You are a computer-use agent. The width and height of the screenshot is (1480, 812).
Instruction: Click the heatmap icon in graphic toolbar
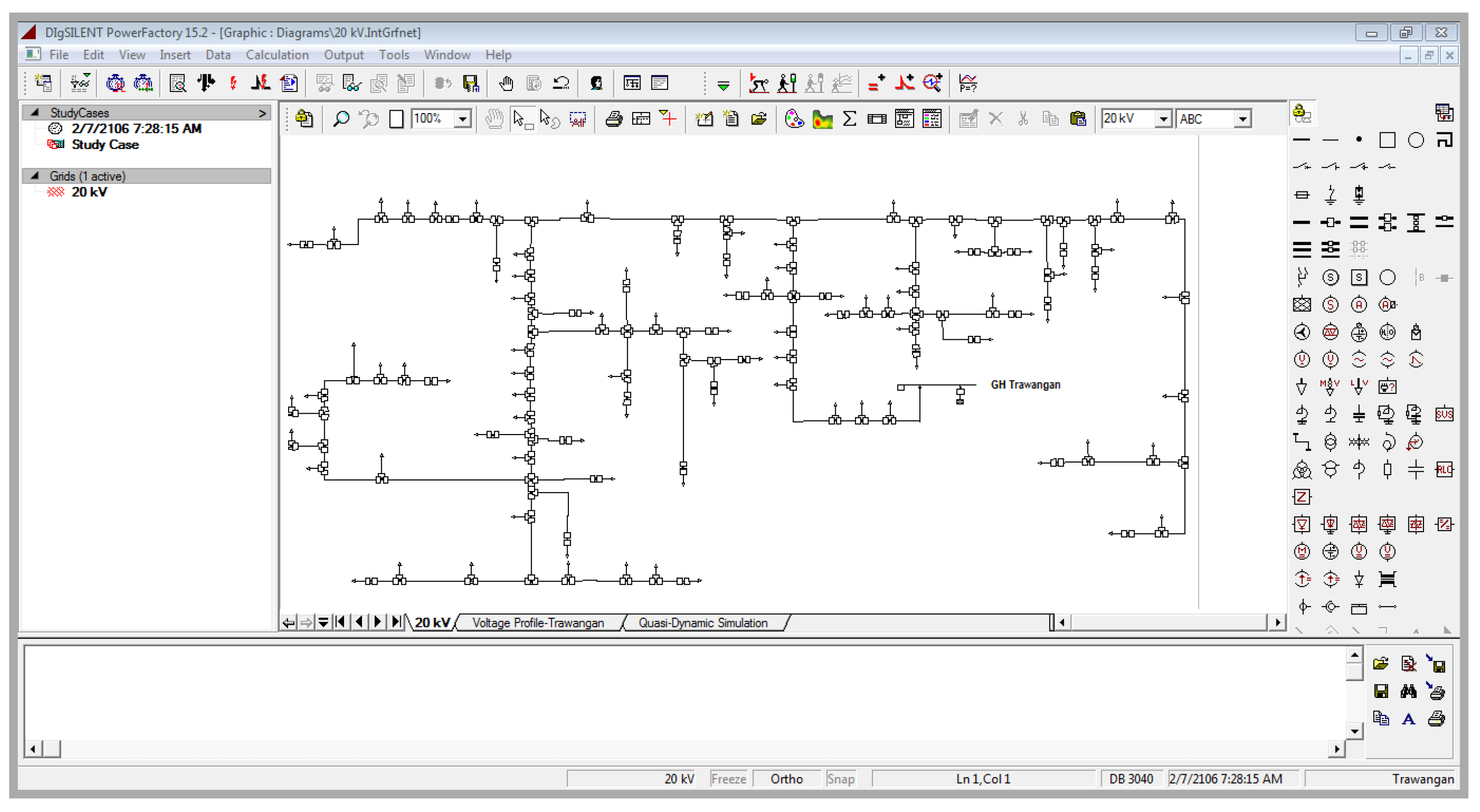pyautogui.click(x=822, y=119)
